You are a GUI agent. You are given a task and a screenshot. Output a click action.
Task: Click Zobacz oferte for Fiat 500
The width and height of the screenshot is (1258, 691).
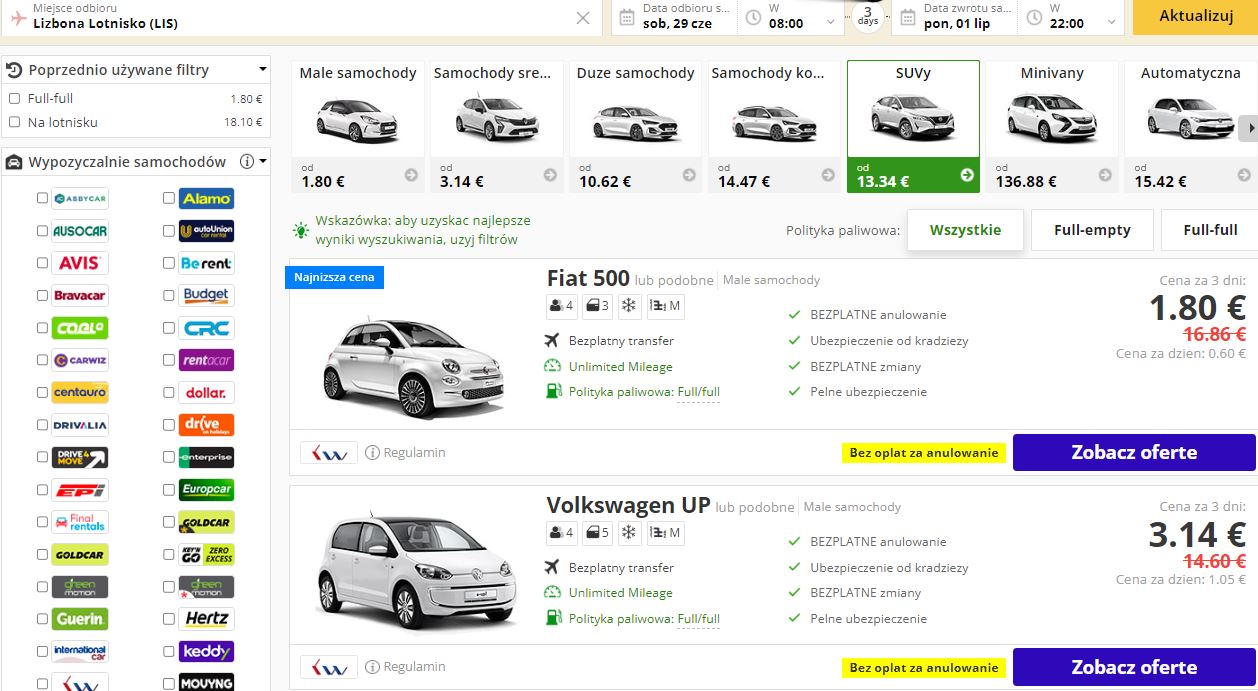click(1134, 452)
